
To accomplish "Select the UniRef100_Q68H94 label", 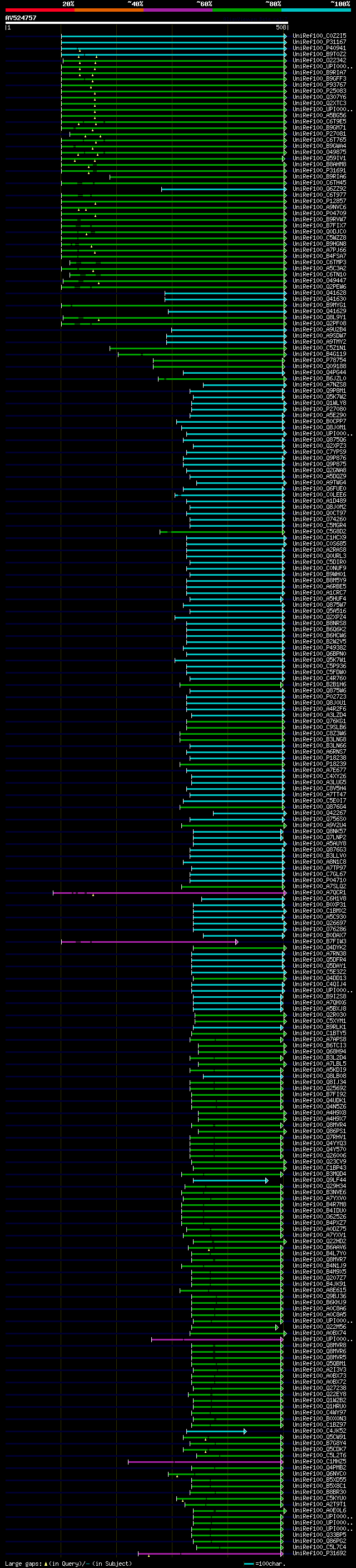I will [x=319, y=1051].
